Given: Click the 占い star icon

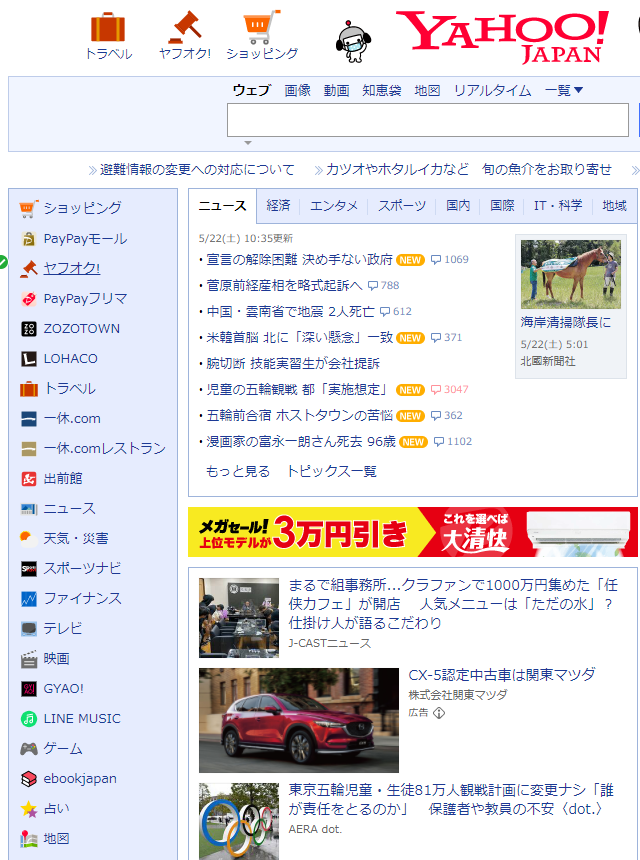Looking at the screenshot, I should tap(29, 809).
